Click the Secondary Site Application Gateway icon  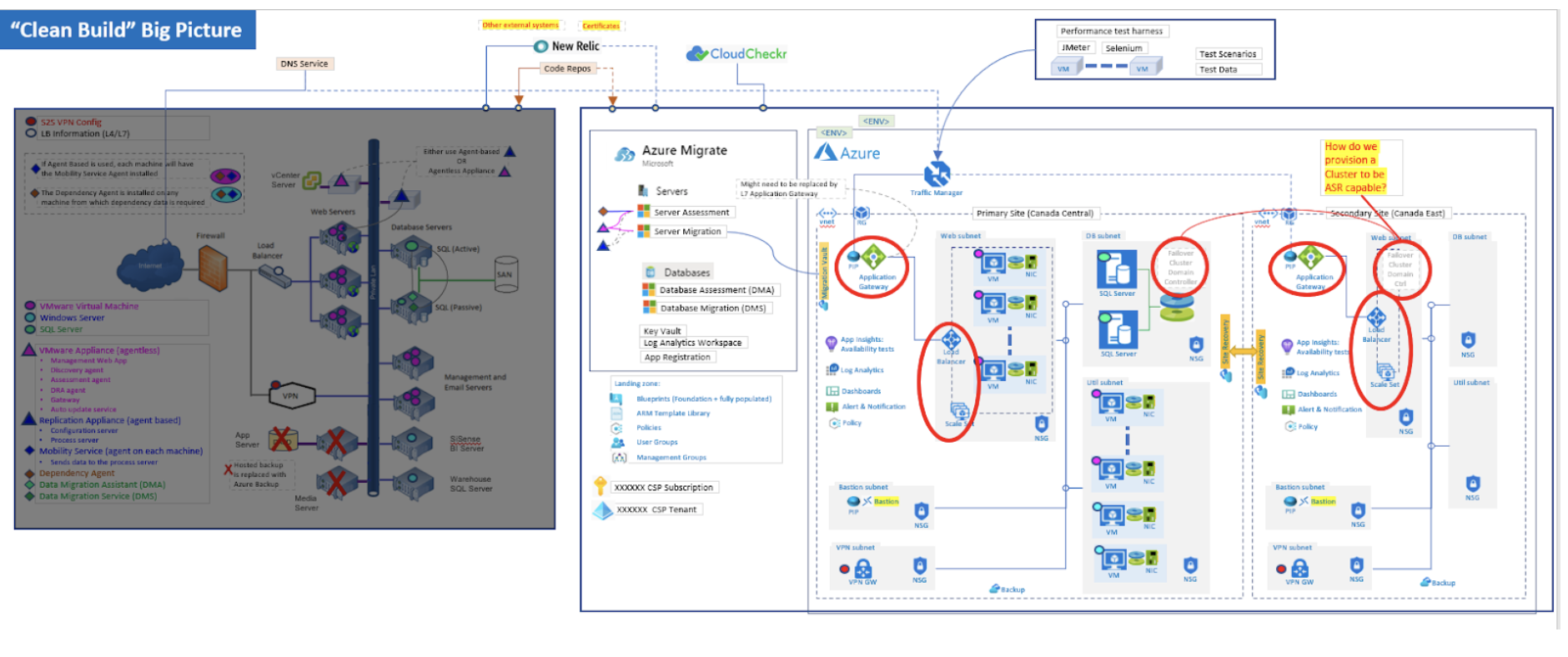(x=1310, y=257)
